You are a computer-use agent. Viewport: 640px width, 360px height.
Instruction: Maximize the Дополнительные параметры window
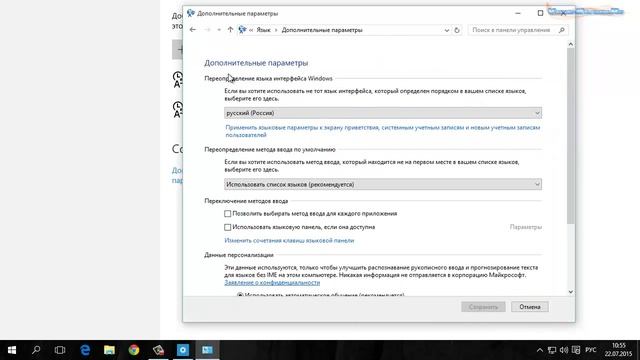[540, 13]
